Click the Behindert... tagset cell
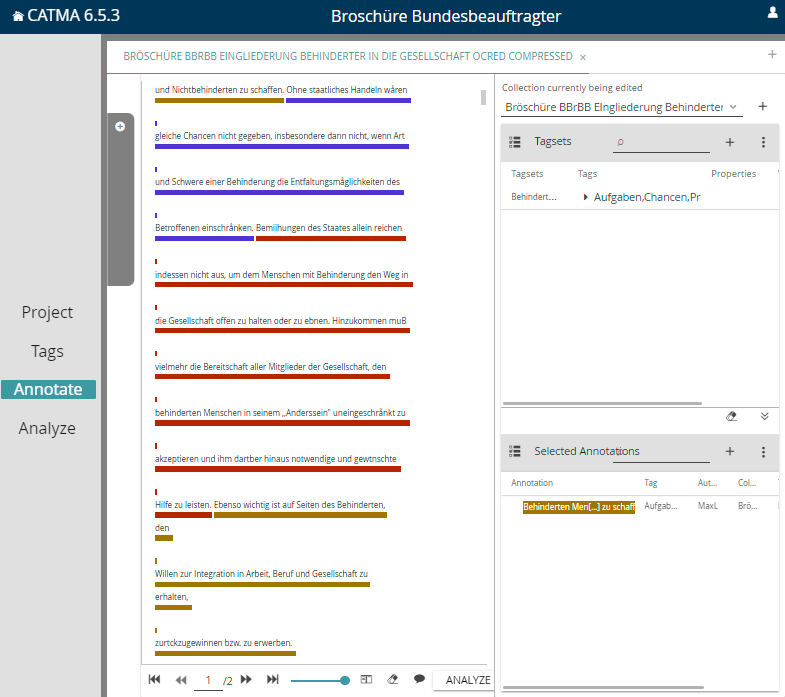The height and width of the screenshot is (697, 785). 534,197
